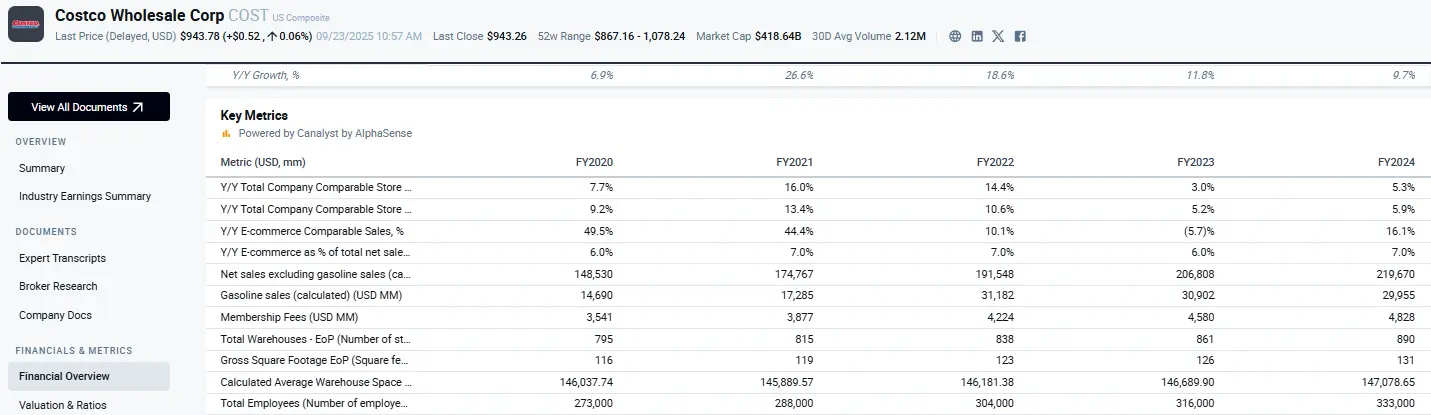Select the Financial Overview sidebar item
Screen dimensions: 1431x415
(x=64, y=376)
